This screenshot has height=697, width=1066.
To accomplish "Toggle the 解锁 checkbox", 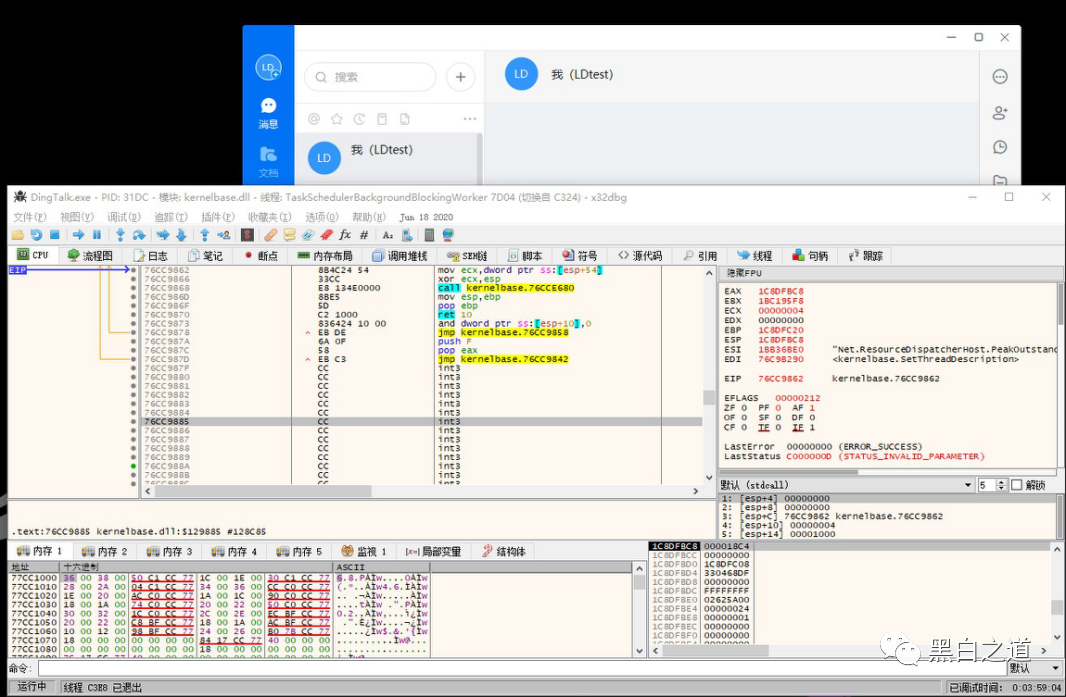I will tap(1016, 485).
